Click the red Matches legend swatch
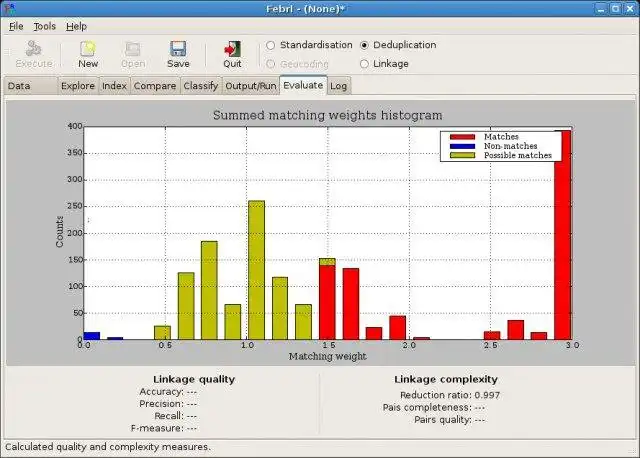This screenshot has height=458, width=640. (x=462, y=137)
